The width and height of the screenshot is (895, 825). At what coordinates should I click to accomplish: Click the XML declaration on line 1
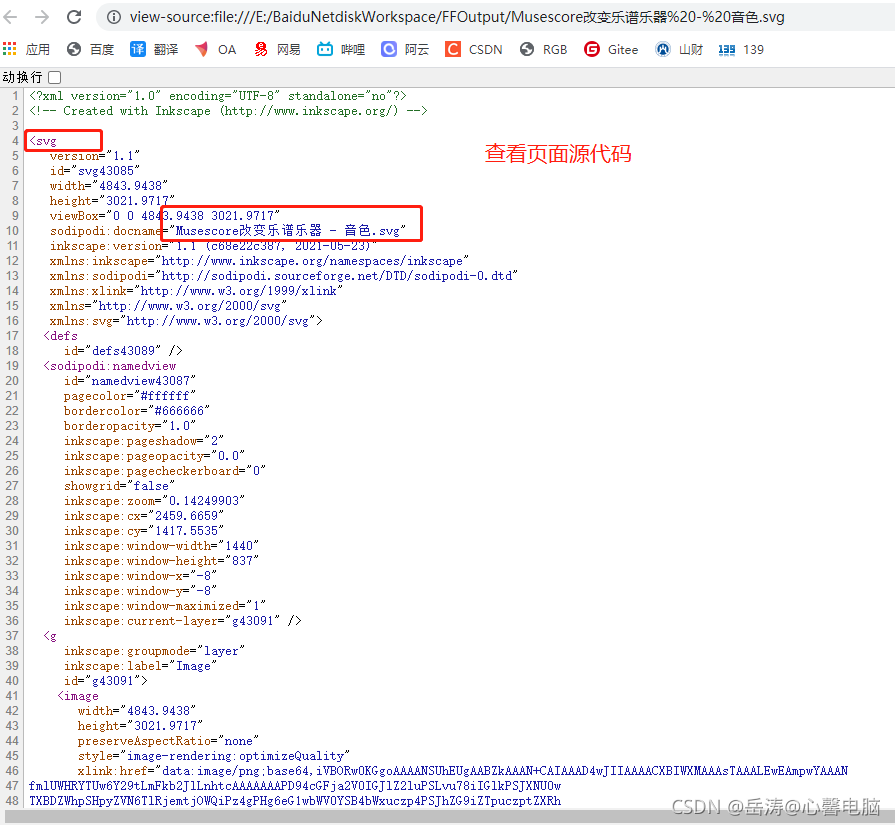click(x=218, y=96)
